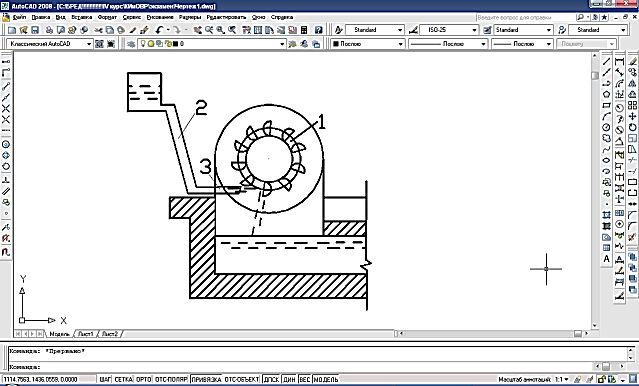Open Plot Preview icon
The image size is (639, 386).
[61, 30]
